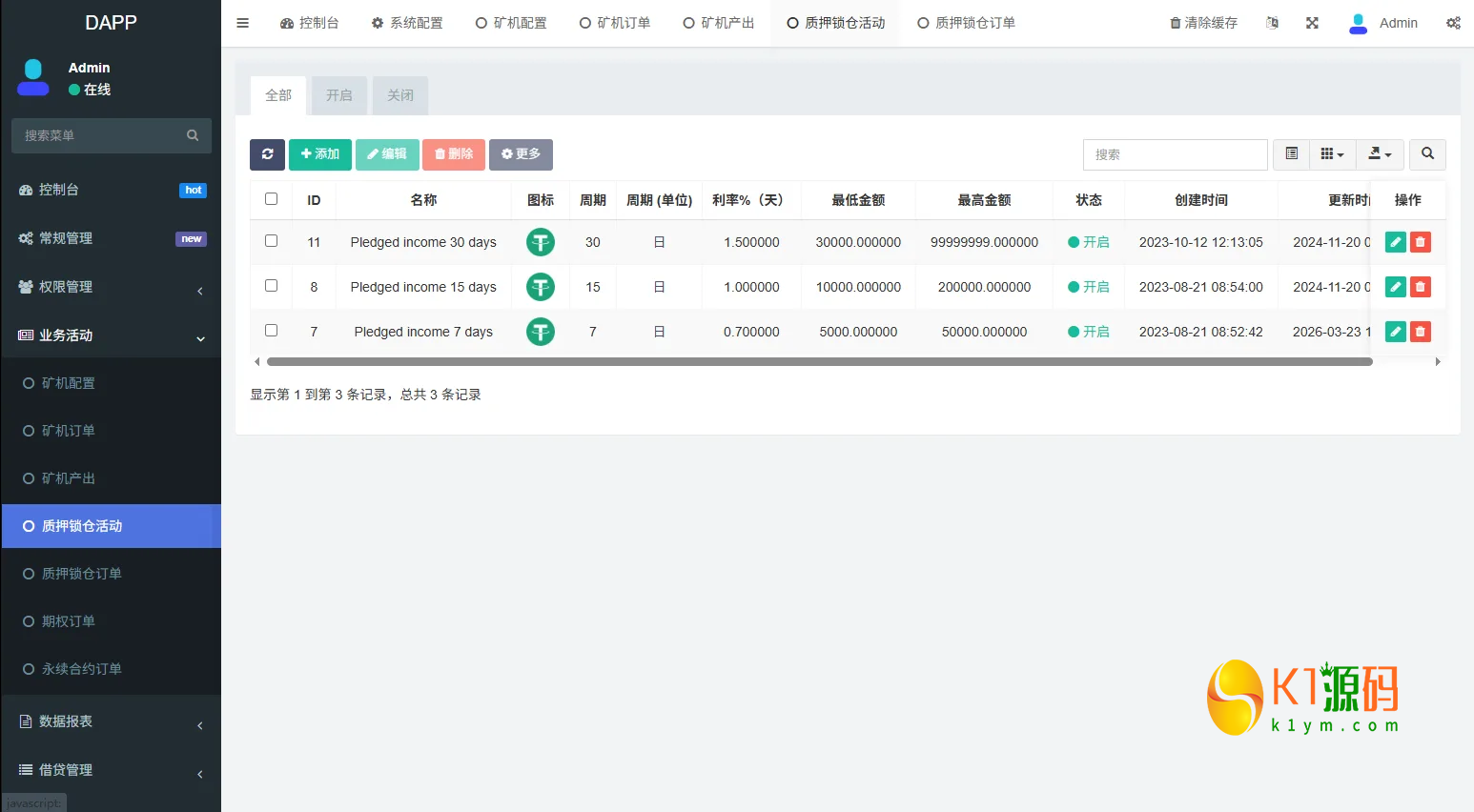
Task: Open the 更多 more actions button
Action: pos(521,154)
